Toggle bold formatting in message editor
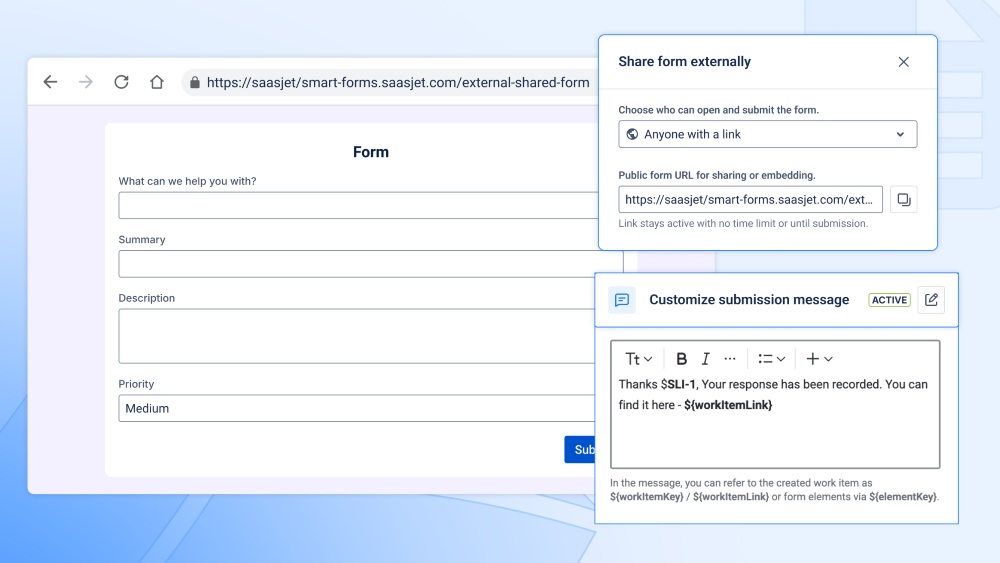 pos(681,359)
